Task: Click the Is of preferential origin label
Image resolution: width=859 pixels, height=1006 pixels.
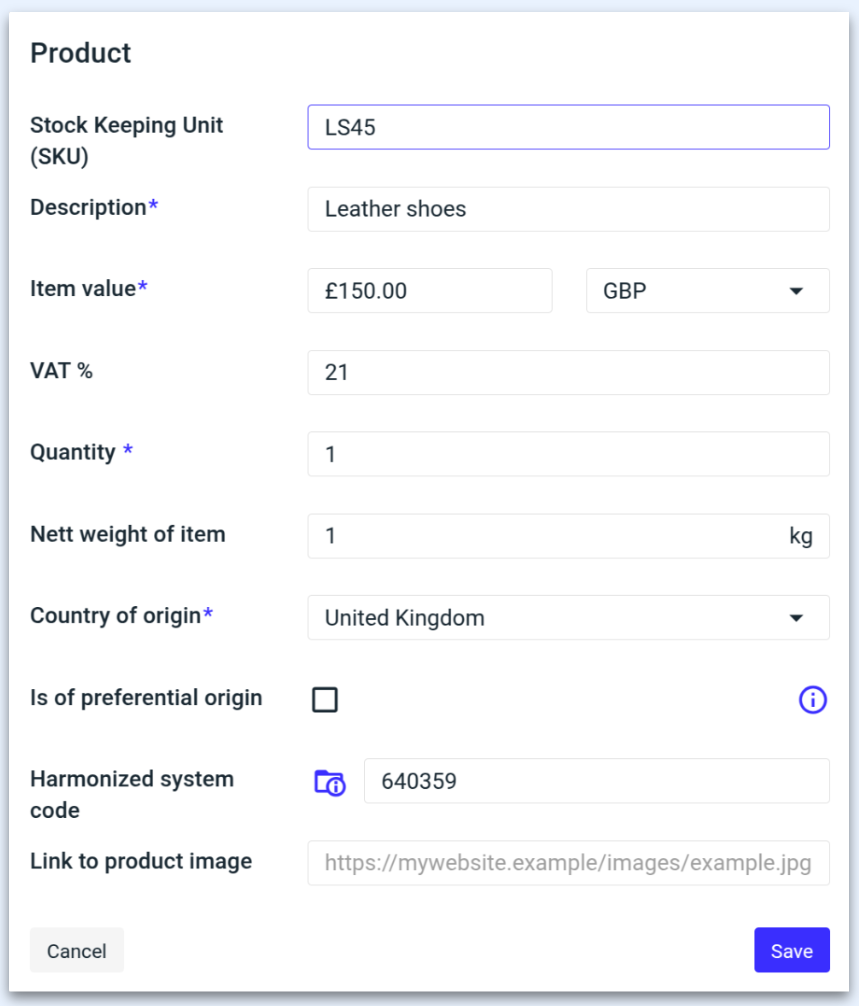Action: pos(146,698)
